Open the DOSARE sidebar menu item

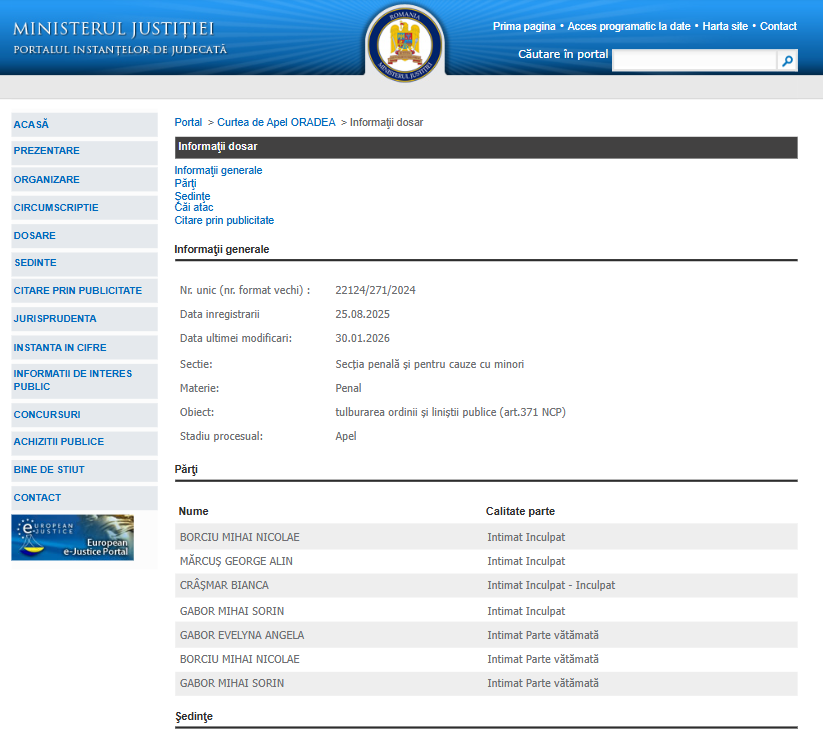[35, 236]
